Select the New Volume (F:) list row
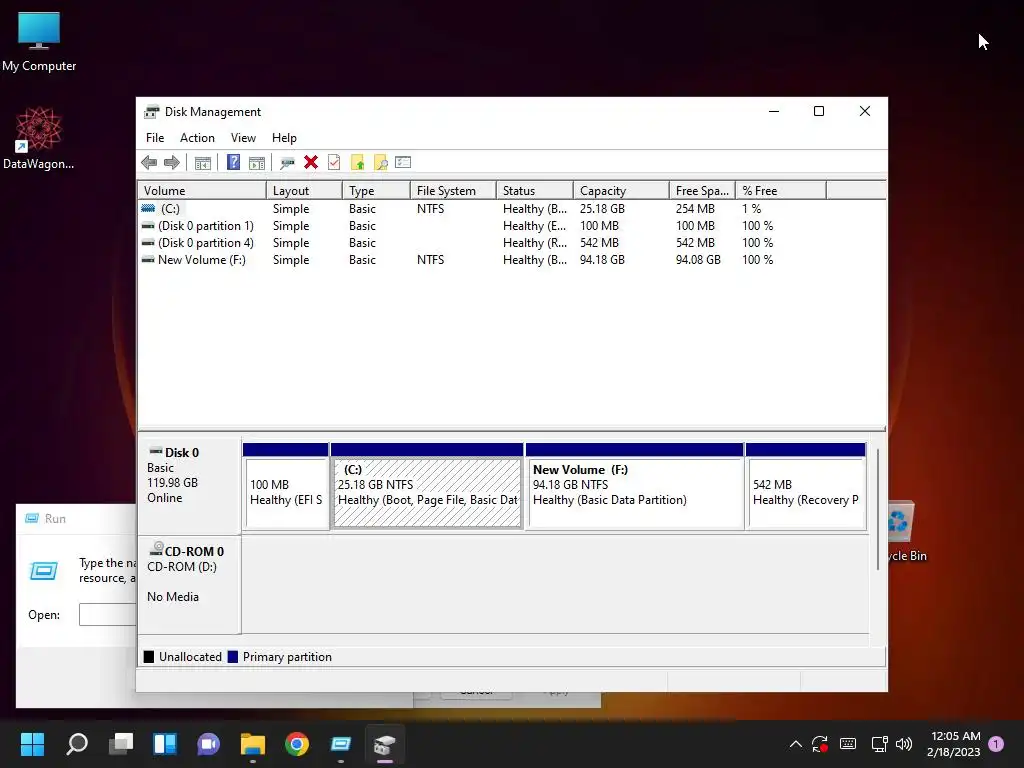This screenshot has height=768, width=1024. (x=482, y=260)
